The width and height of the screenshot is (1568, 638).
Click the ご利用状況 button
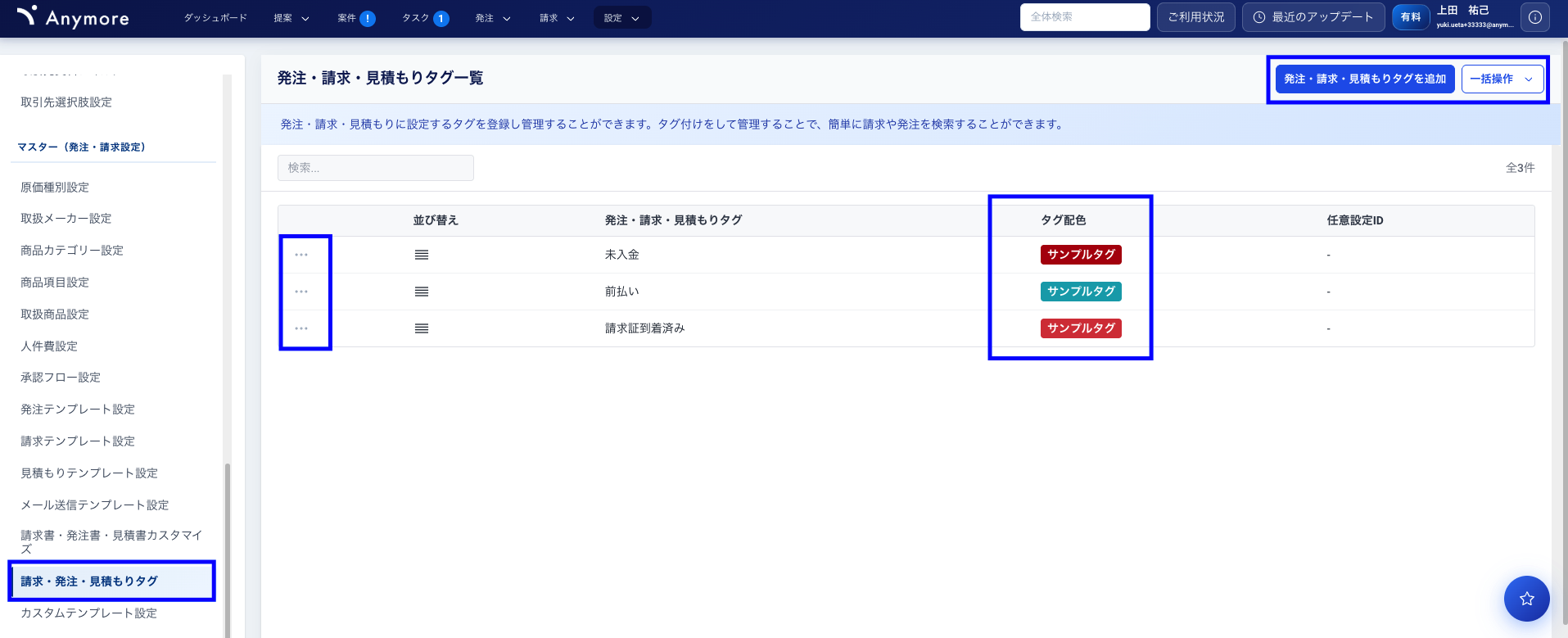click(x=1196, y=17)
